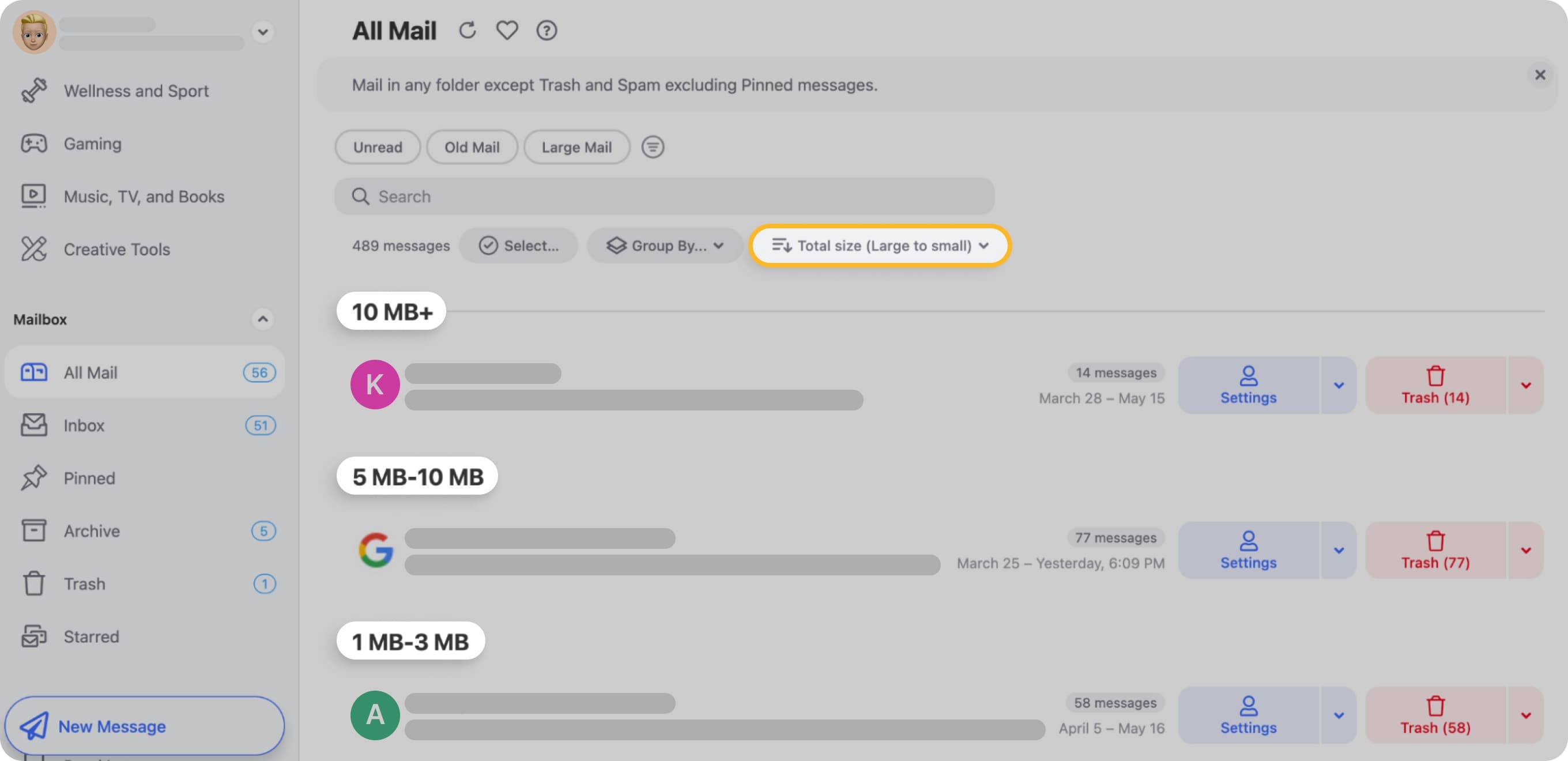Select the Pinned folder

89,478
